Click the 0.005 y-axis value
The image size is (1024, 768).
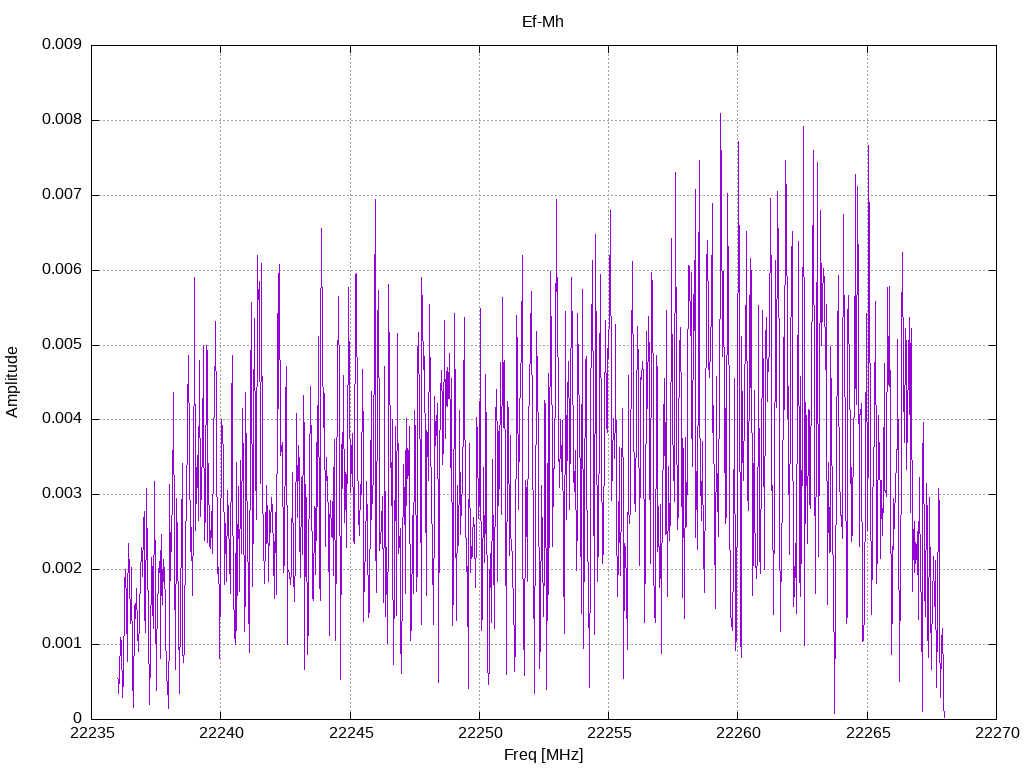point(62,345)
